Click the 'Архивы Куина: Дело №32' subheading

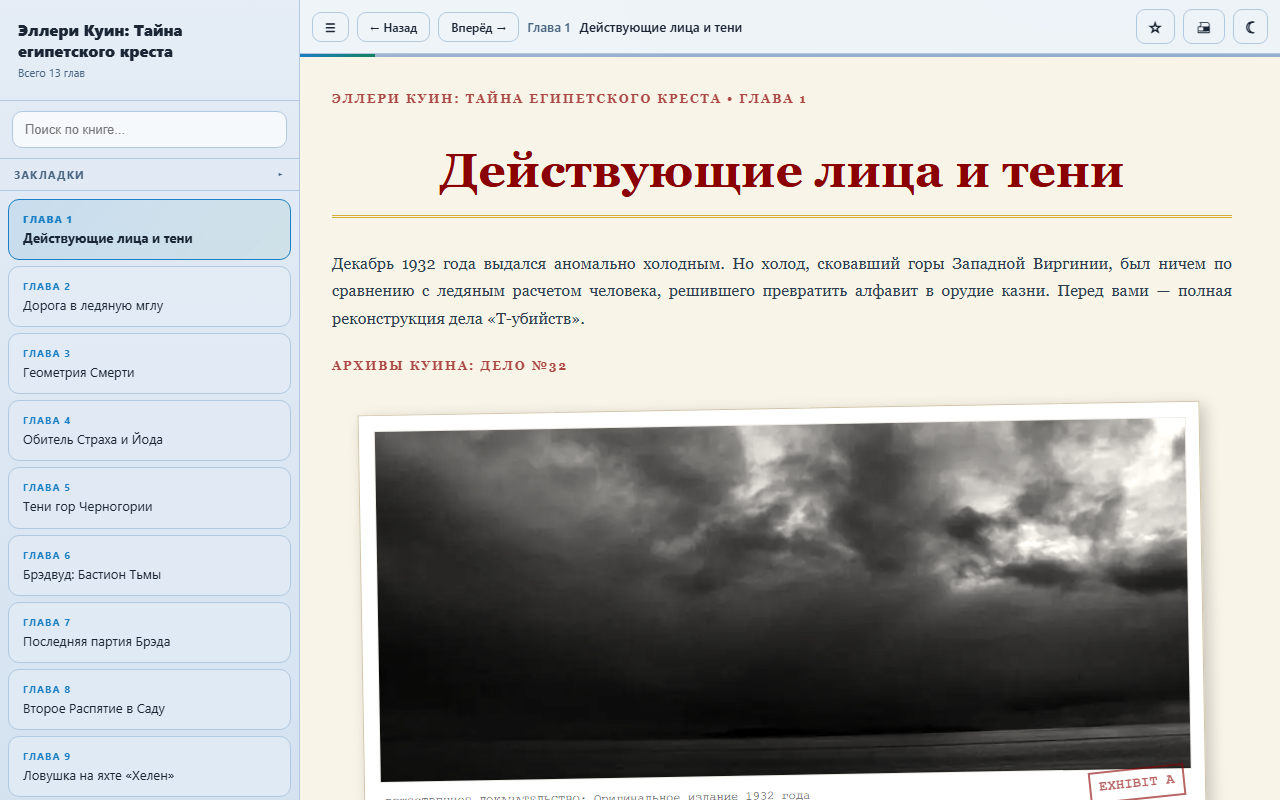pos(450,366)
